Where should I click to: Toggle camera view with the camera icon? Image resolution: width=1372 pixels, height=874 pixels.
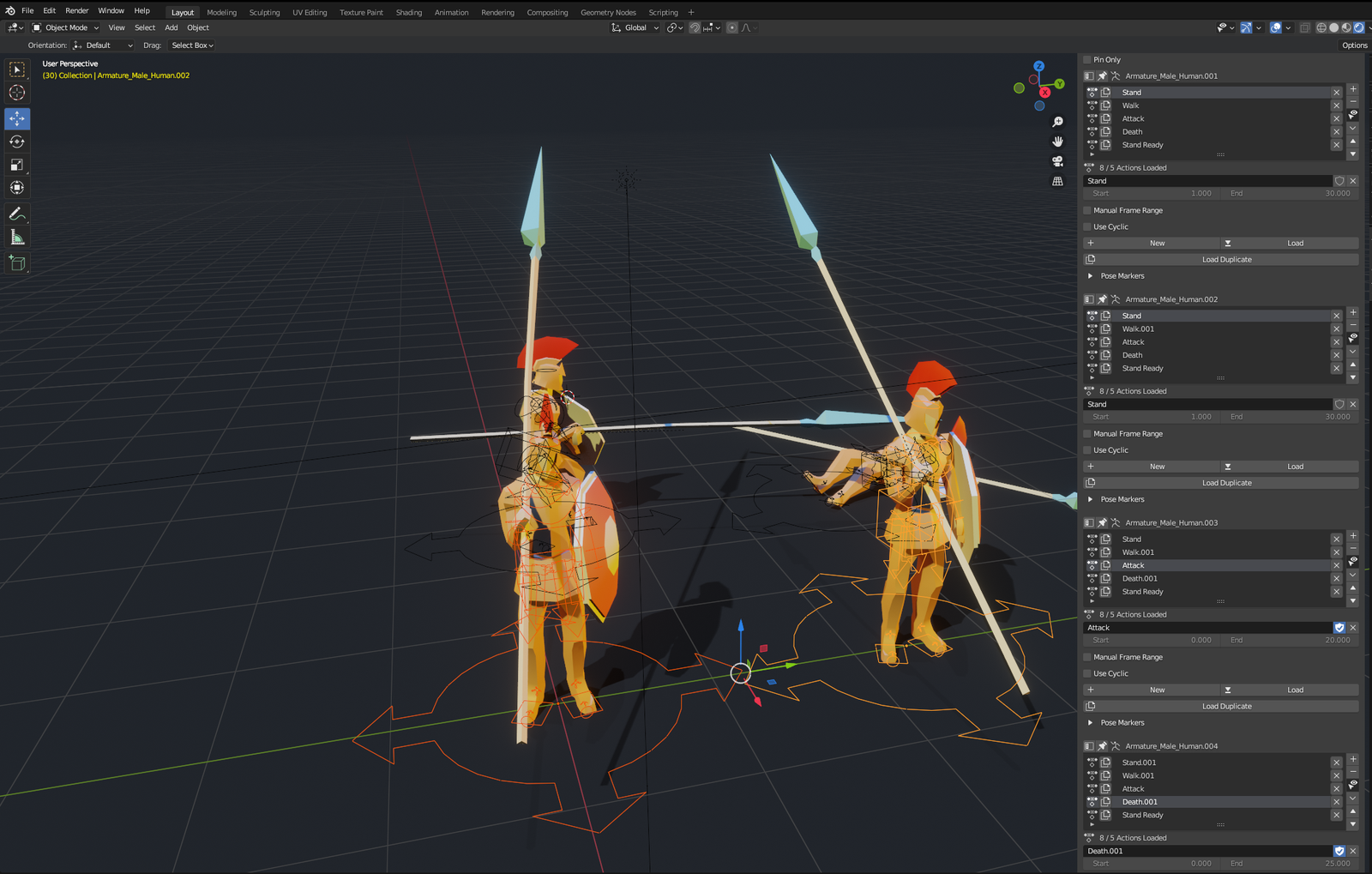click(x=1057, y=161)
